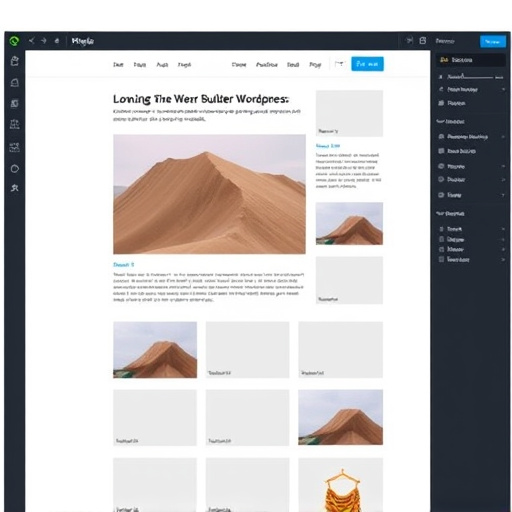Select the page heading "Loning The Werr Builter Wordpres:"
Image resolution: width=512 pixels, height=512 pixels.
click(x=201, y=99)
